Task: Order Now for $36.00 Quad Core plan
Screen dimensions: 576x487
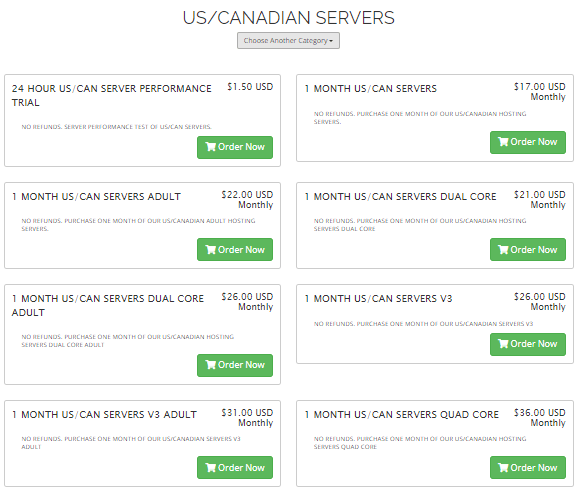Action: tap(528, 468)
